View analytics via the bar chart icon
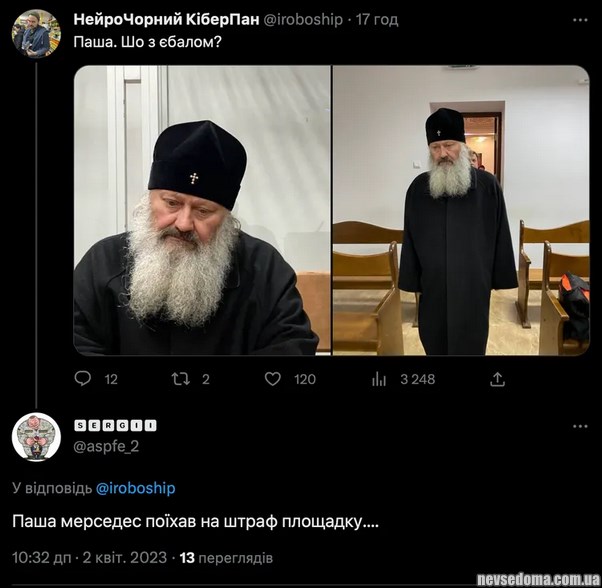 [x=379, y=379]
